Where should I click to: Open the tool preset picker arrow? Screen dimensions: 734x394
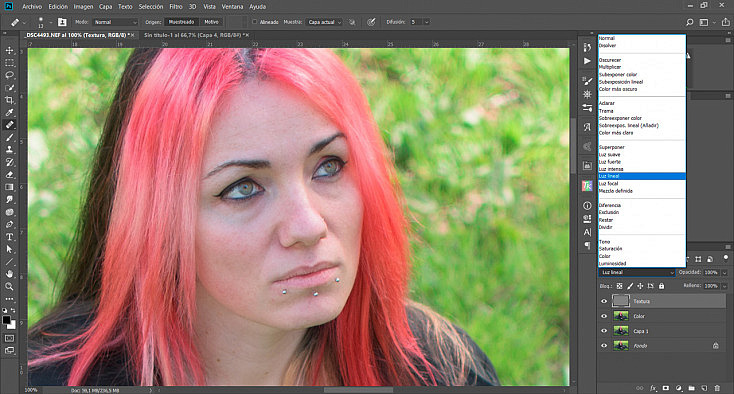point(24,22)
